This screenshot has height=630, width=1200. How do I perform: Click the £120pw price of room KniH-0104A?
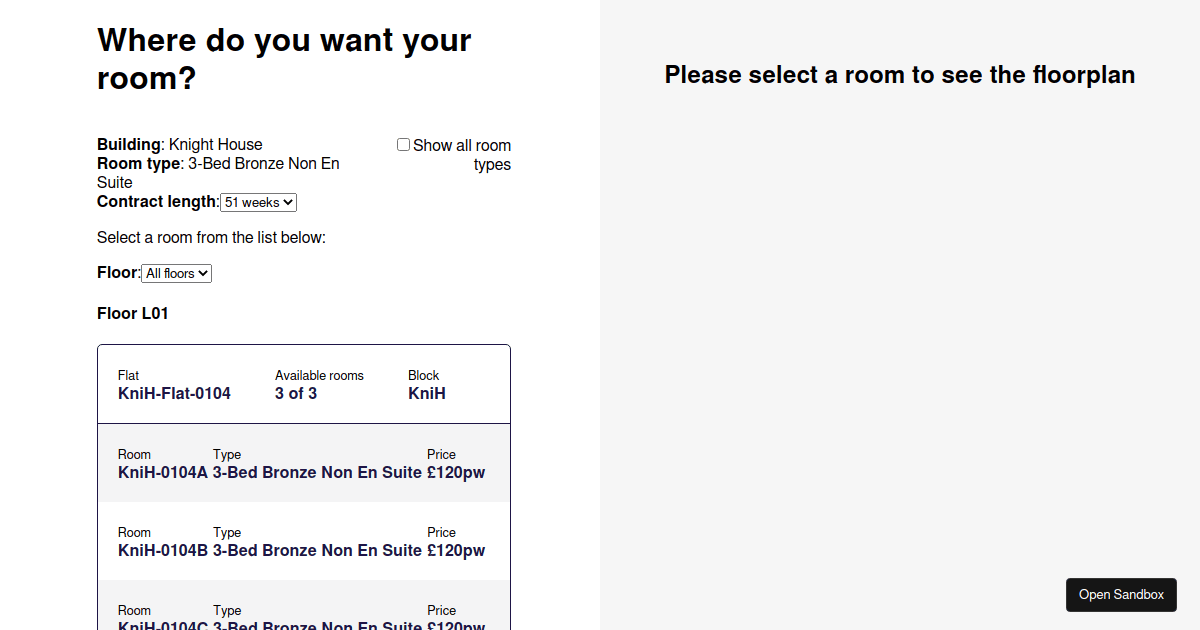coord(455,472)
